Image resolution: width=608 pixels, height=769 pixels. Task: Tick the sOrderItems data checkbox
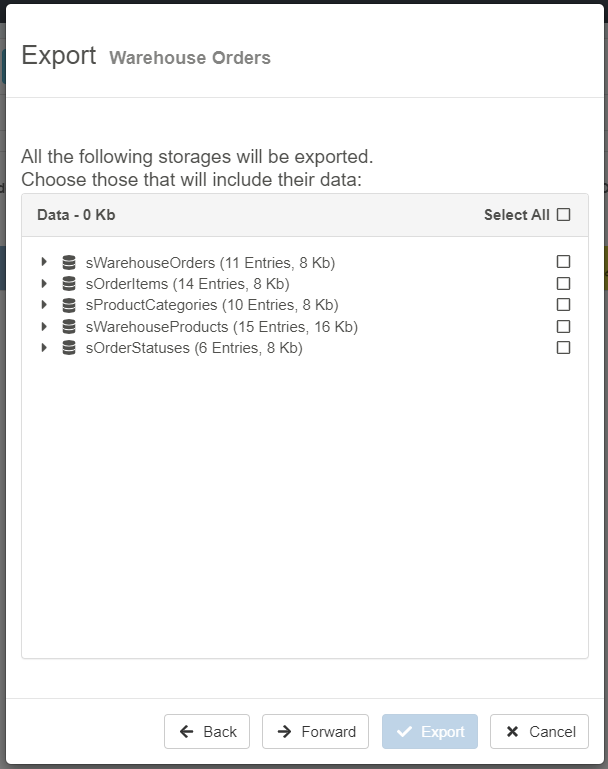point(564,284)
